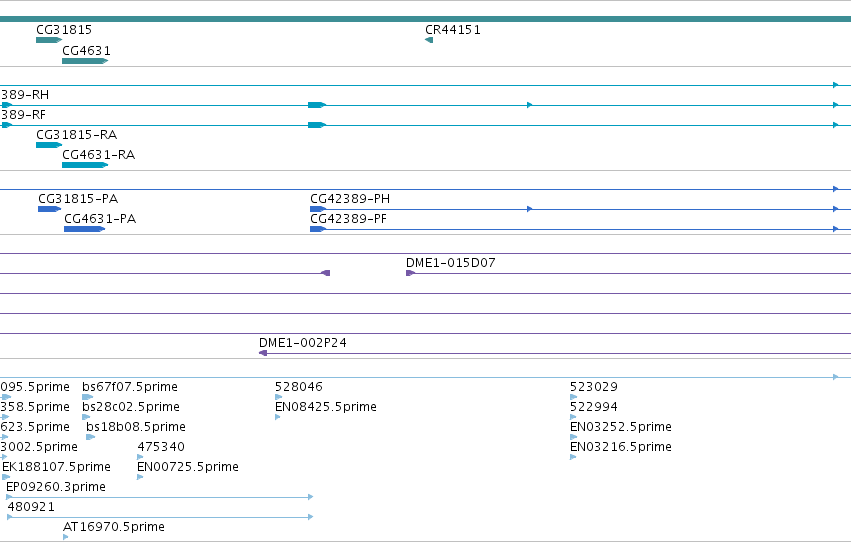Select the 475340 feature marker

click(140, 457)
